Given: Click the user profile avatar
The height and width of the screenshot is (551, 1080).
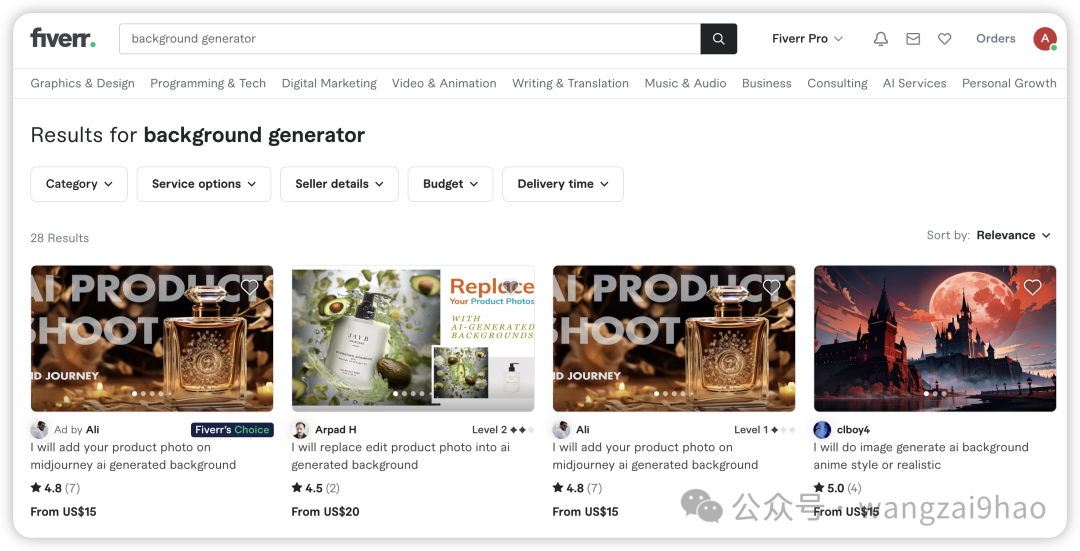Looking at the screenshot, I should click(1044, 39).
